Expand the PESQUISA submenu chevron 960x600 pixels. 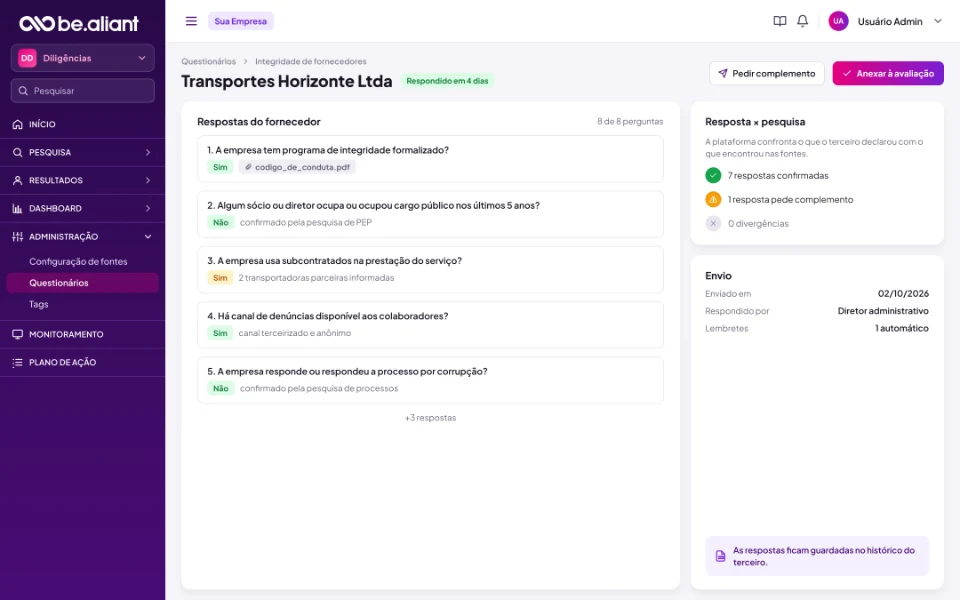pyautogui.click(x=148, y=152)
